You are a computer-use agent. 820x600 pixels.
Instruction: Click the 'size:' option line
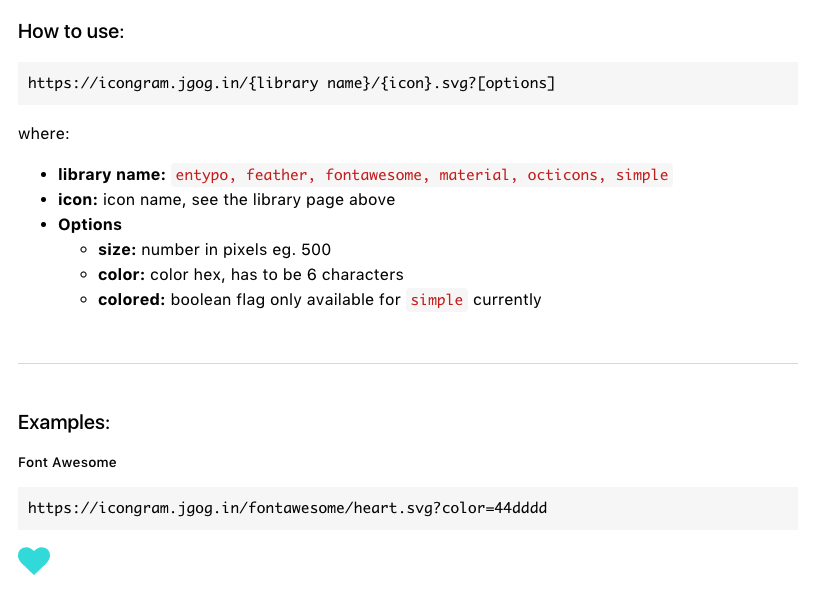pyautogui.click(x=214, y=250)
